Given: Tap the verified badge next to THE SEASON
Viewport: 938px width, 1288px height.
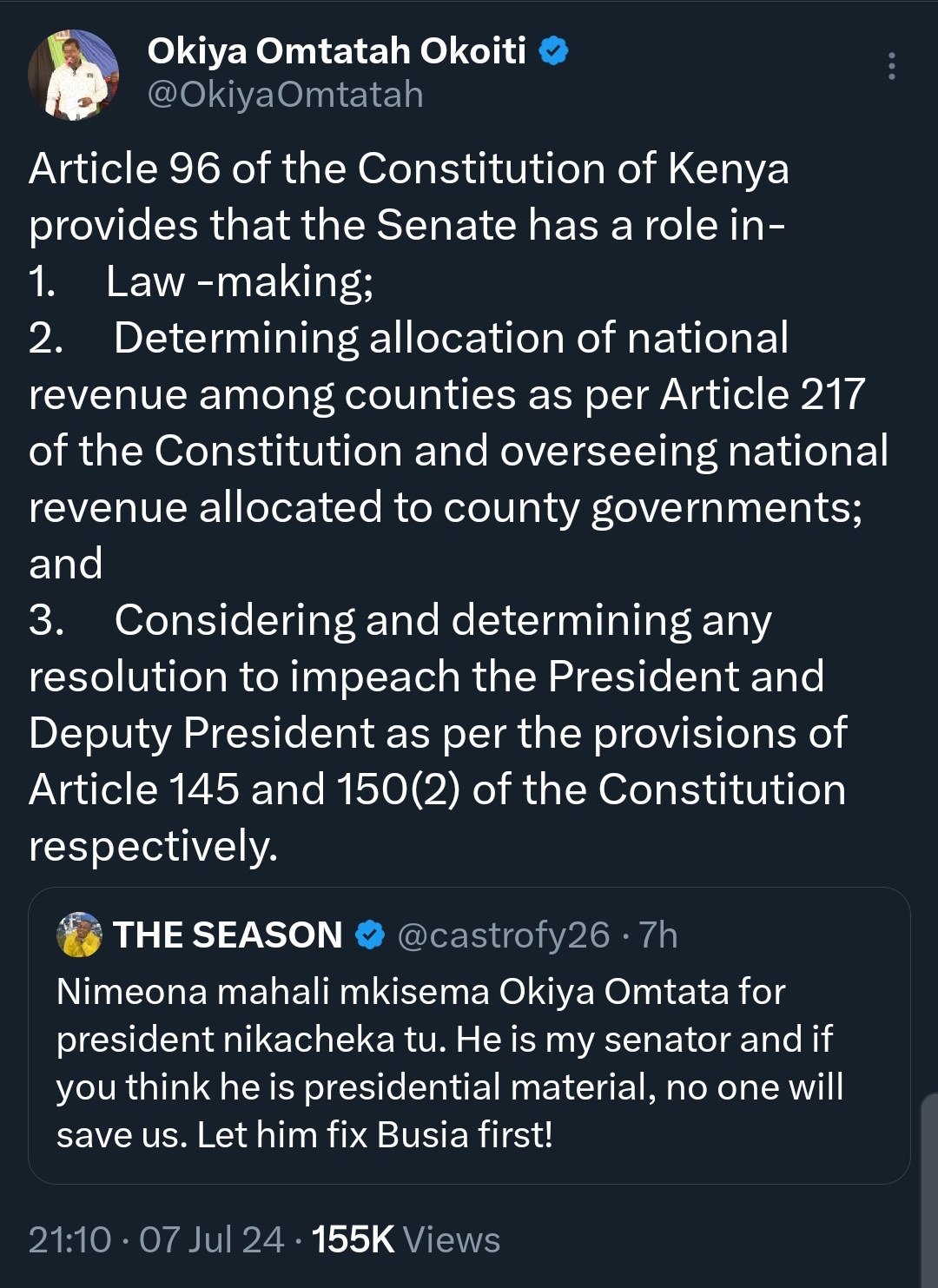Looking at the screenshot, I should (x=370, y=935).
